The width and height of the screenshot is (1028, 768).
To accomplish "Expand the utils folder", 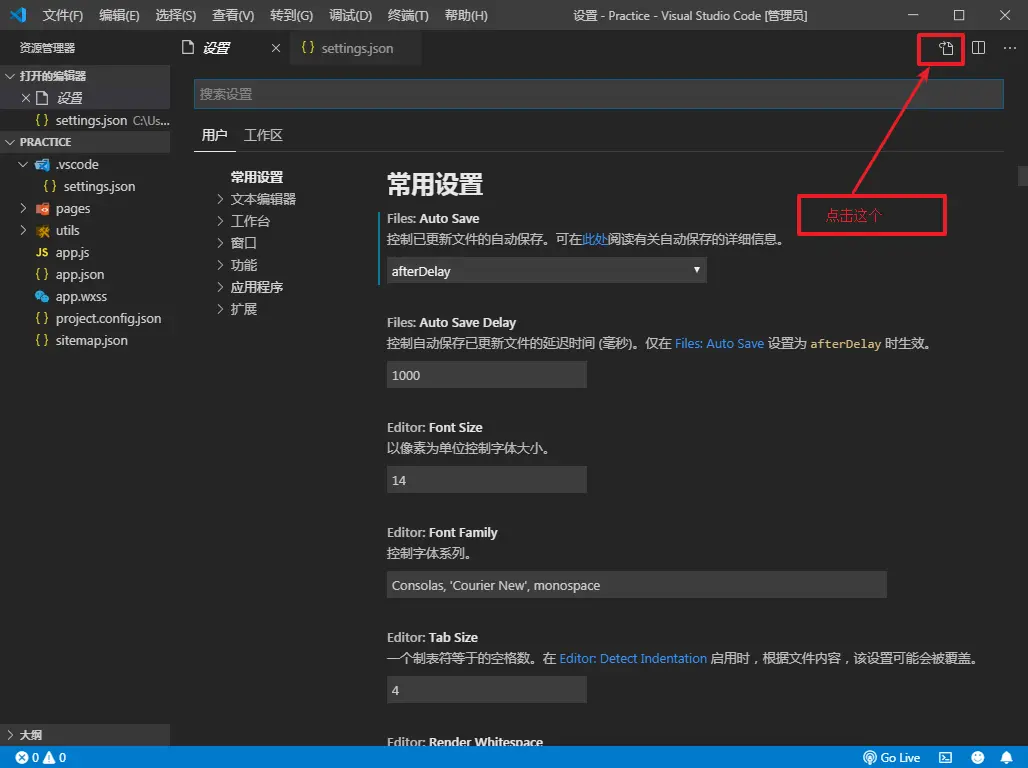I will pyautogui.click(x=23, y=230).
